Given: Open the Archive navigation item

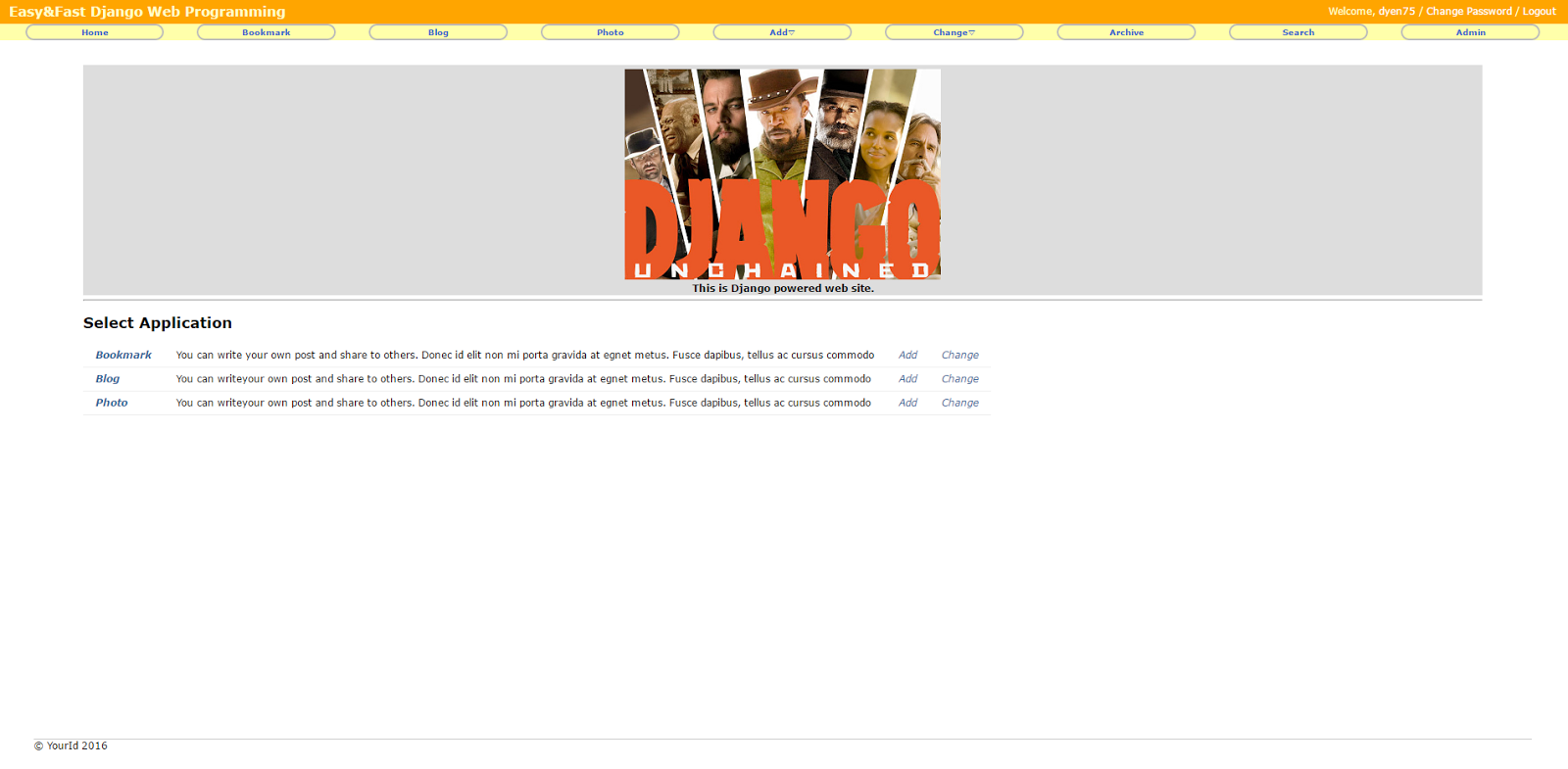Looking at the screenshot, I should click(x=1126, y=32).
